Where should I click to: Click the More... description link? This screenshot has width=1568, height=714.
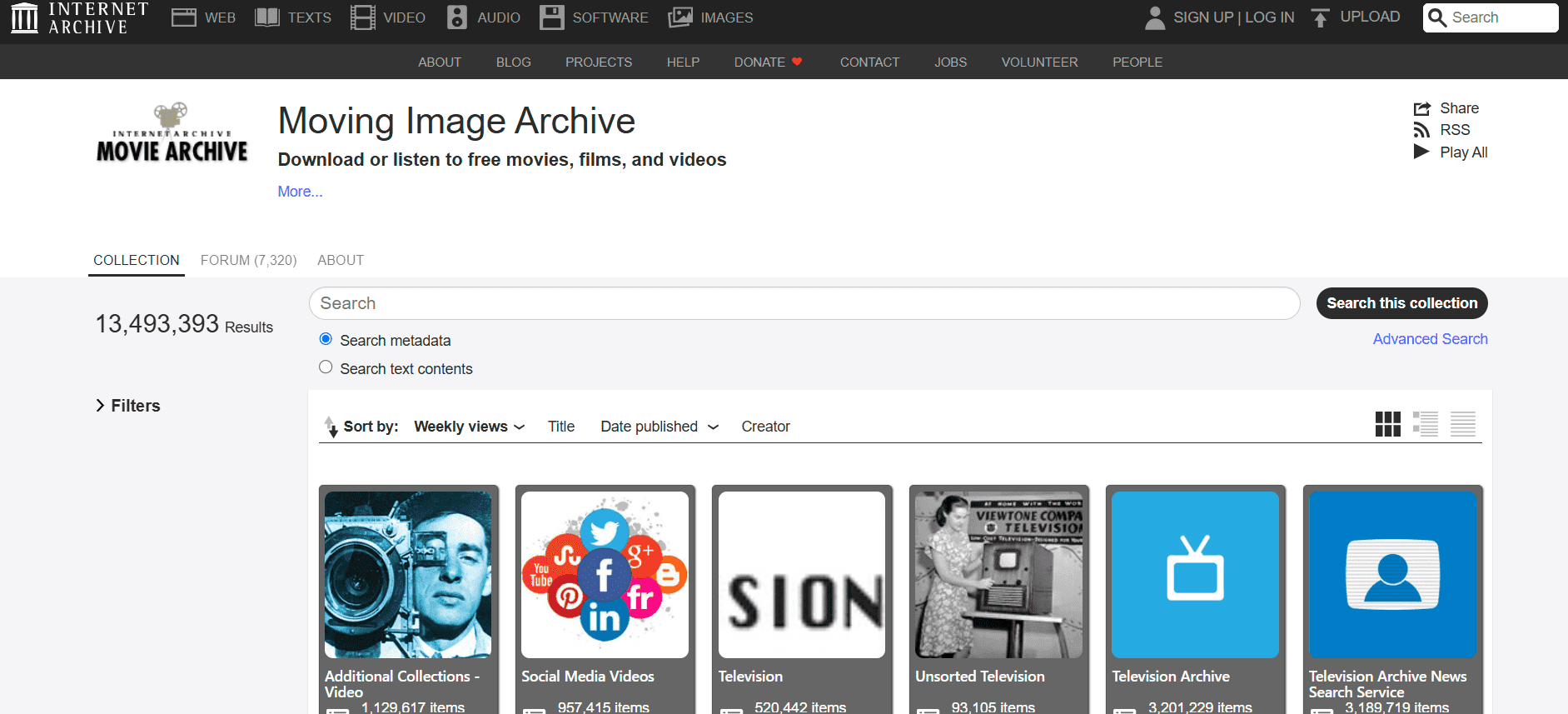301,192
